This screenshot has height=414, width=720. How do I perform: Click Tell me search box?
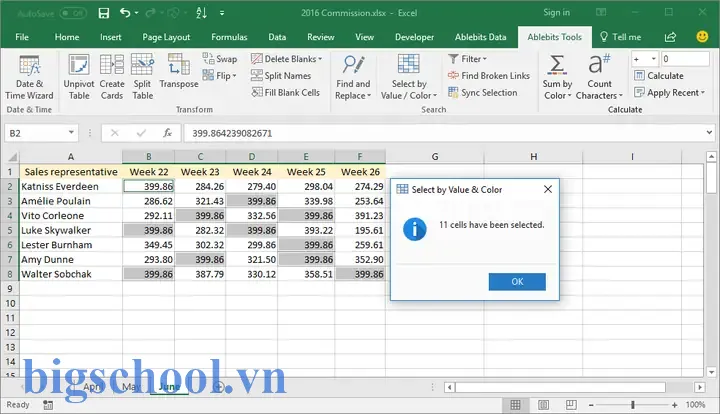[x=620, y=37]
